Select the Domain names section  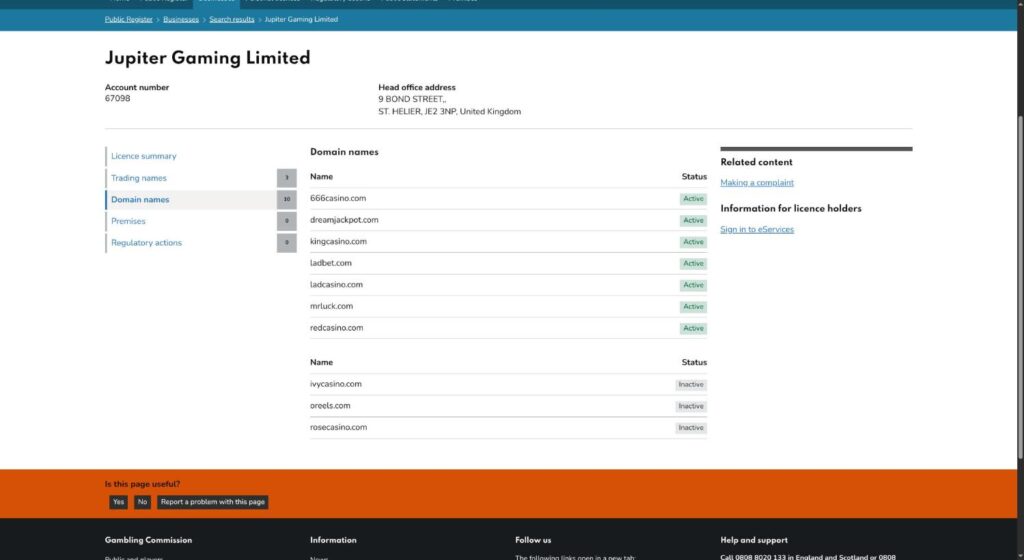[x=140, y=200]
